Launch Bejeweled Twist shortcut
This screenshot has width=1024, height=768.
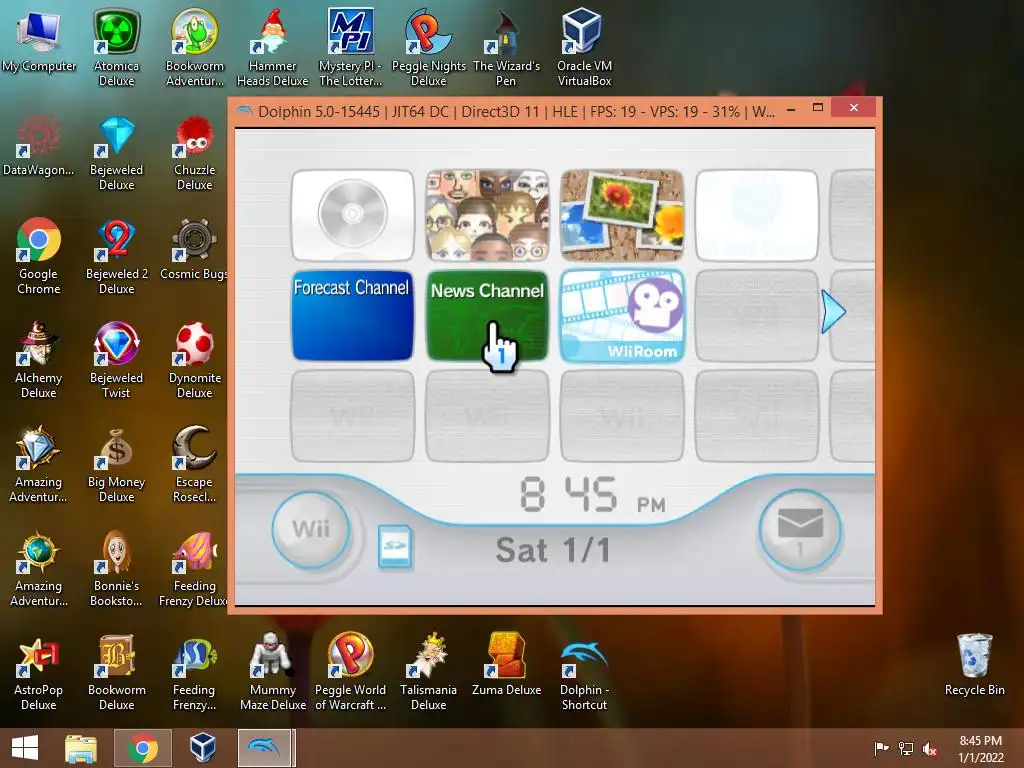tap(116, 360)
